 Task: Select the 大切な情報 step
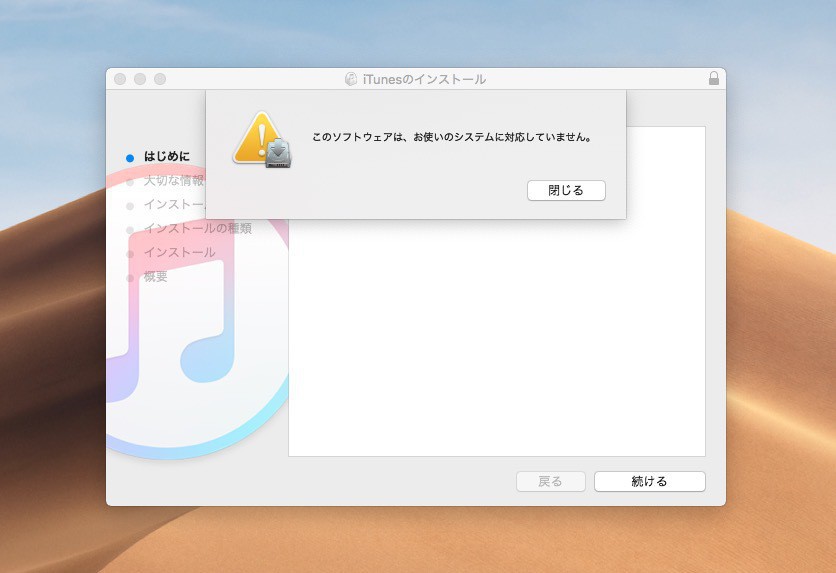[174, 181]
